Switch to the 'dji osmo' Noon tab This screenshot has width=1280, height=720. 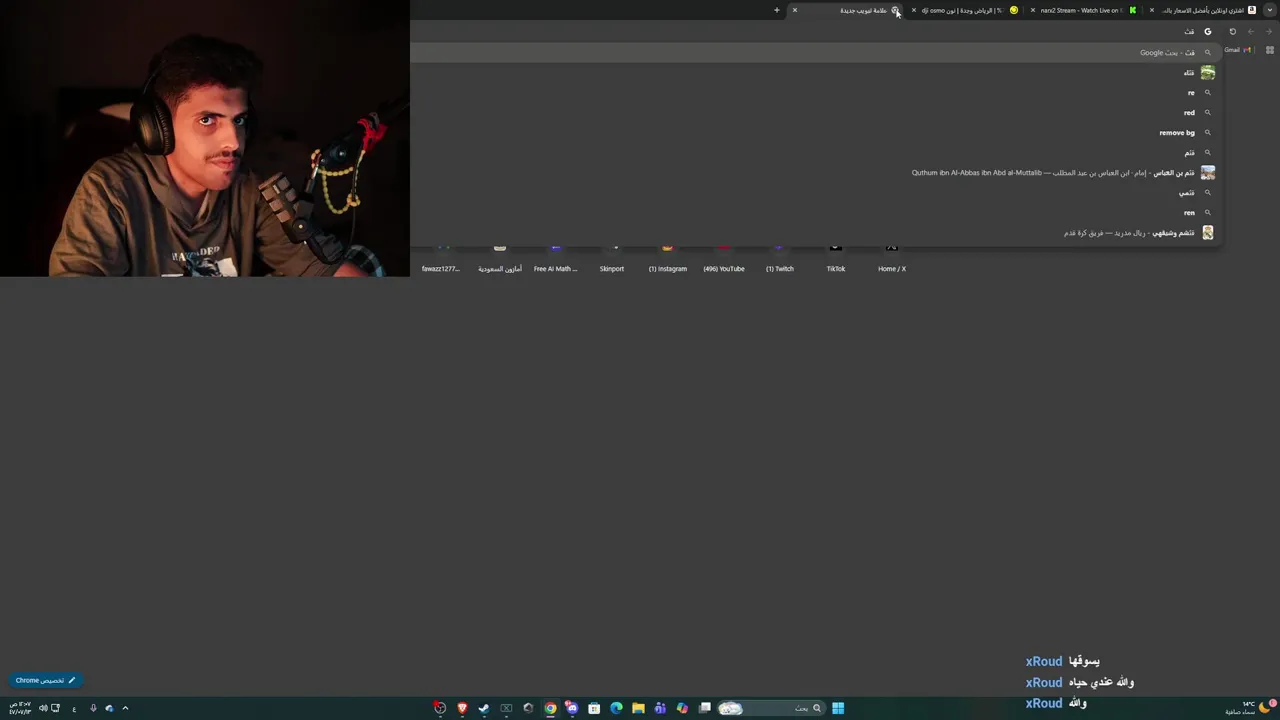(964, 10)
